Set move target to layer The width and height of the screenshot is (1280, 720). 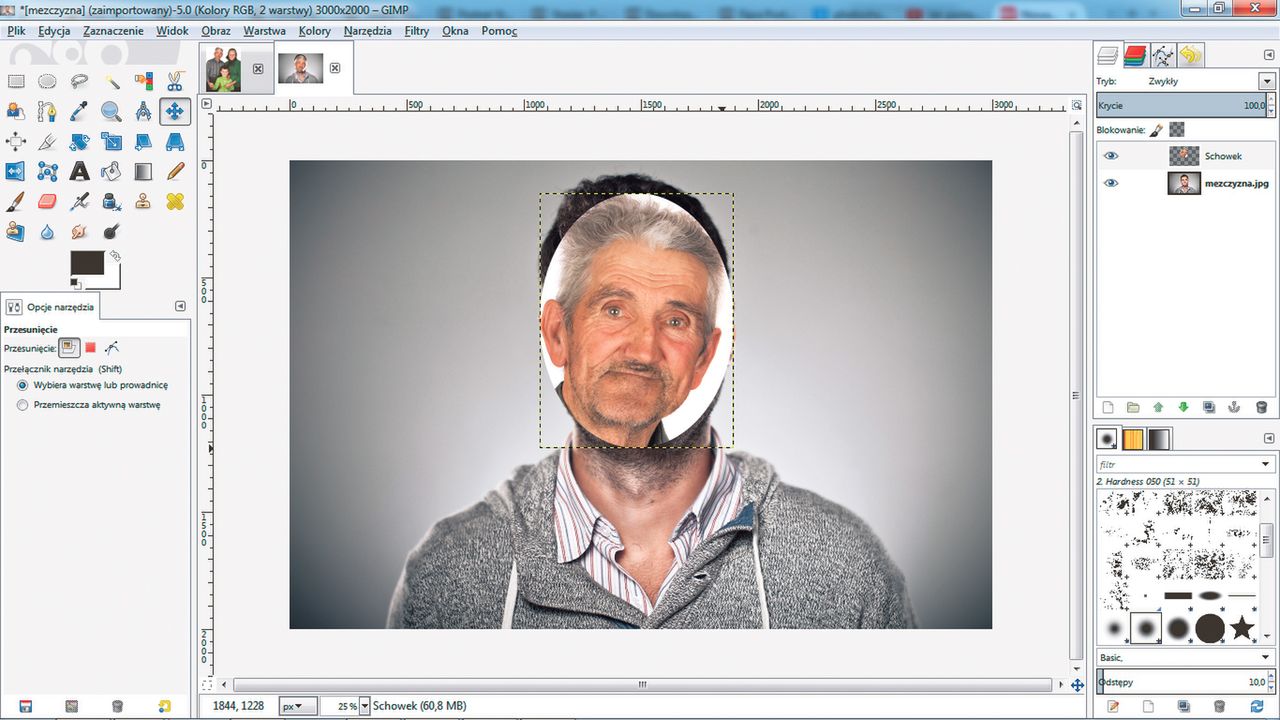[x=68, y=348]
